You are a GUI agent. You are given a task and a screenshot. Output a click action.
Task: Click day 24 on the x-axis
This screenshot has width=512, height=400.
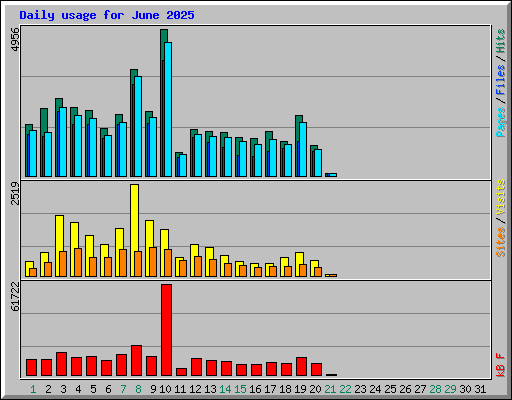point(375,389)
